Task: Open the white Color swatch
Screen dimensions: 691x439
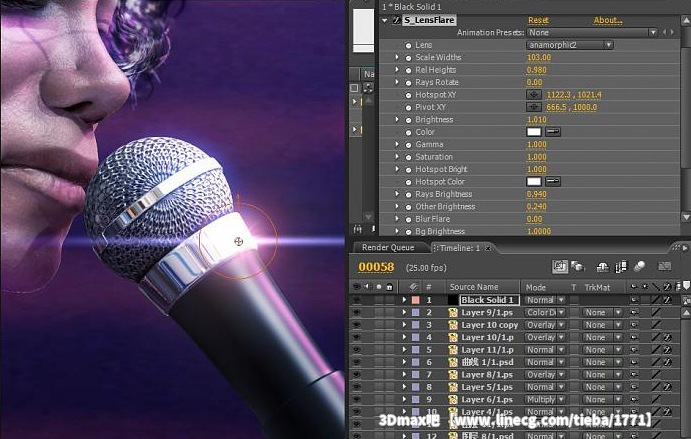Action: (534, 132)
